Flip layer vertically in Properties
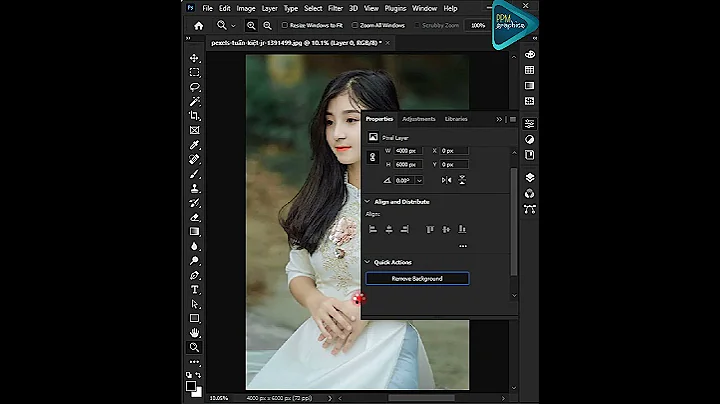 point(462,180)
